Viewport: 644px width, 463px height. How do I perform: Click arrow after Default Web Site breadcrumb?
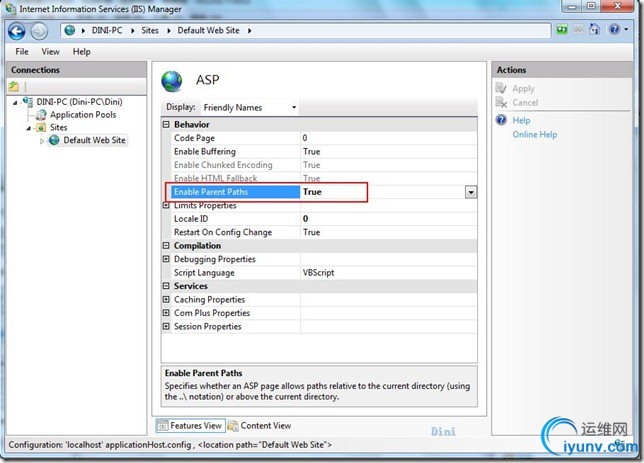coord(249,31)
